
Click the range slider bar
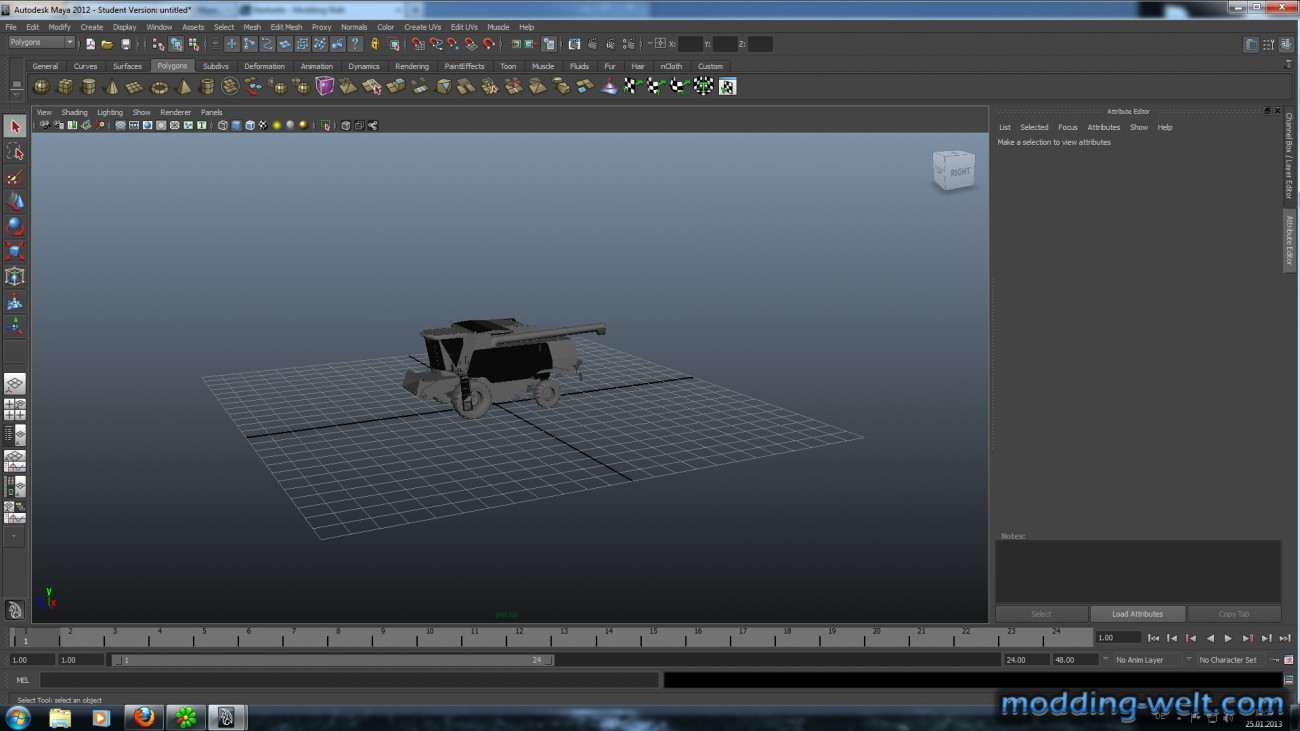(332, 660)
